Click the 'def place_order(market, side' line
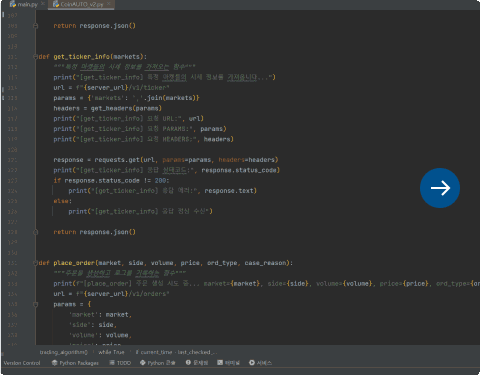This screenshot has height=375, width=480. (x=166, y=263)
